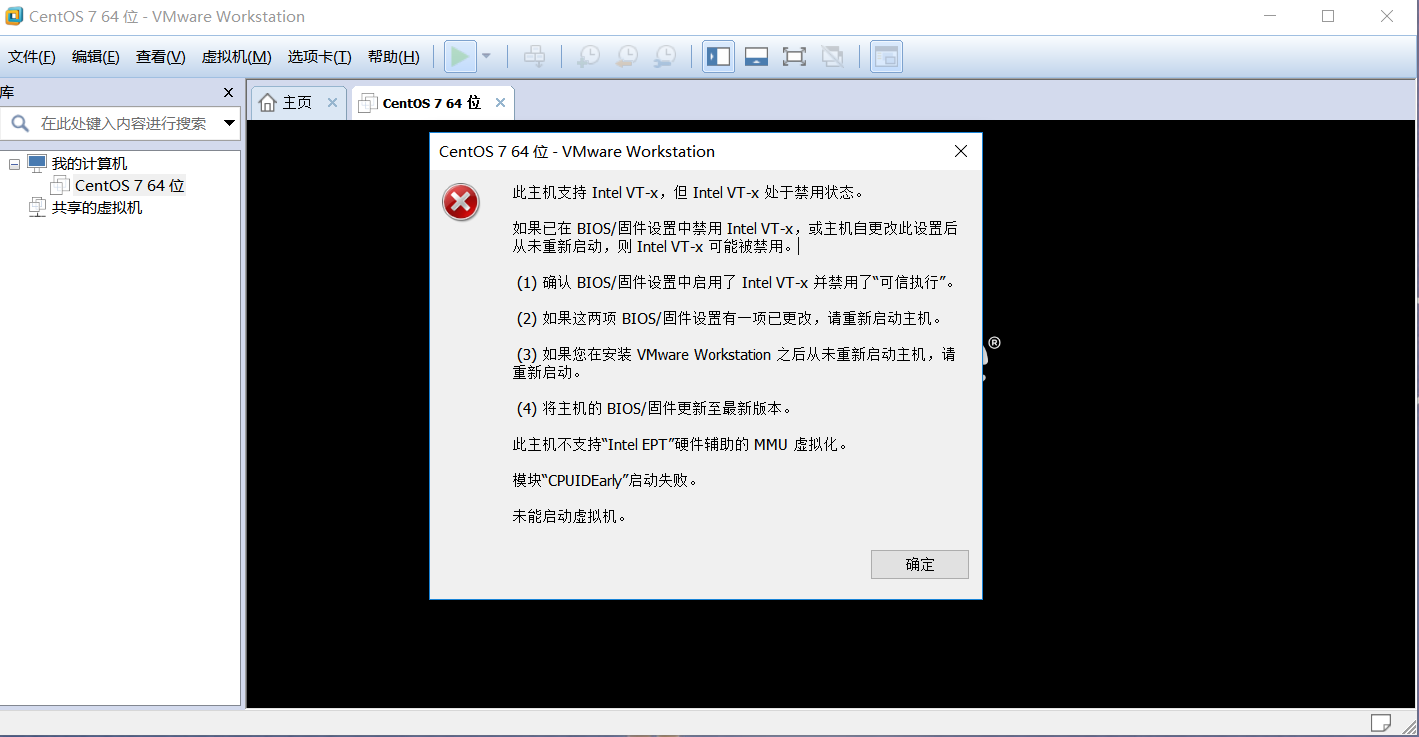Close the CentOS 7 64 位 tab

point(500,103)
